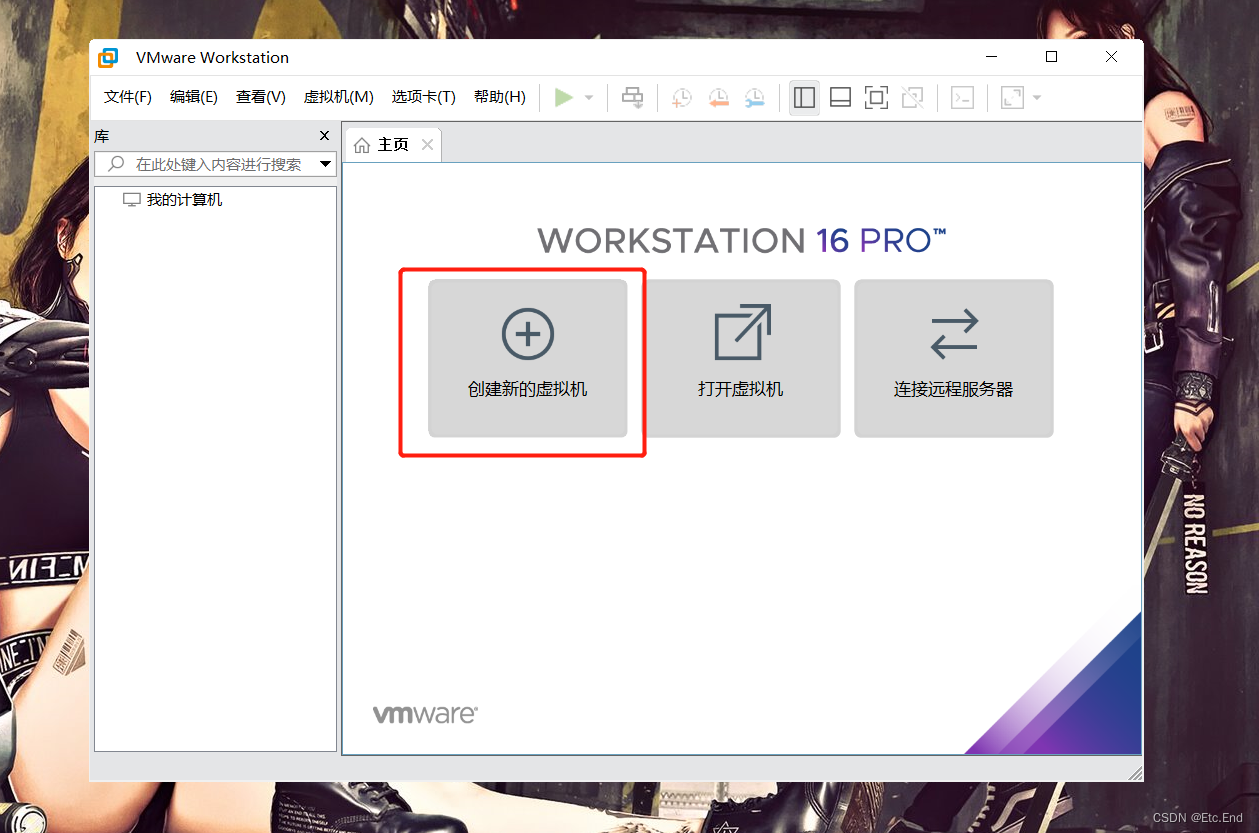1259x833 pixels.
Task: Click the 创建新的虚拟机 button
Action: [528, 358]
